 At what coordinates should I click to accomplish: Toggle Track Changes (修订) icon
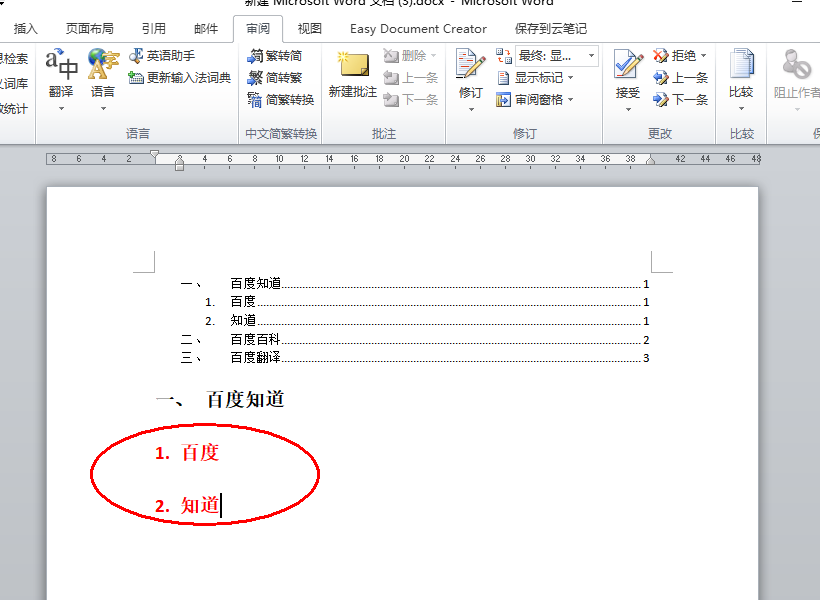471,65
